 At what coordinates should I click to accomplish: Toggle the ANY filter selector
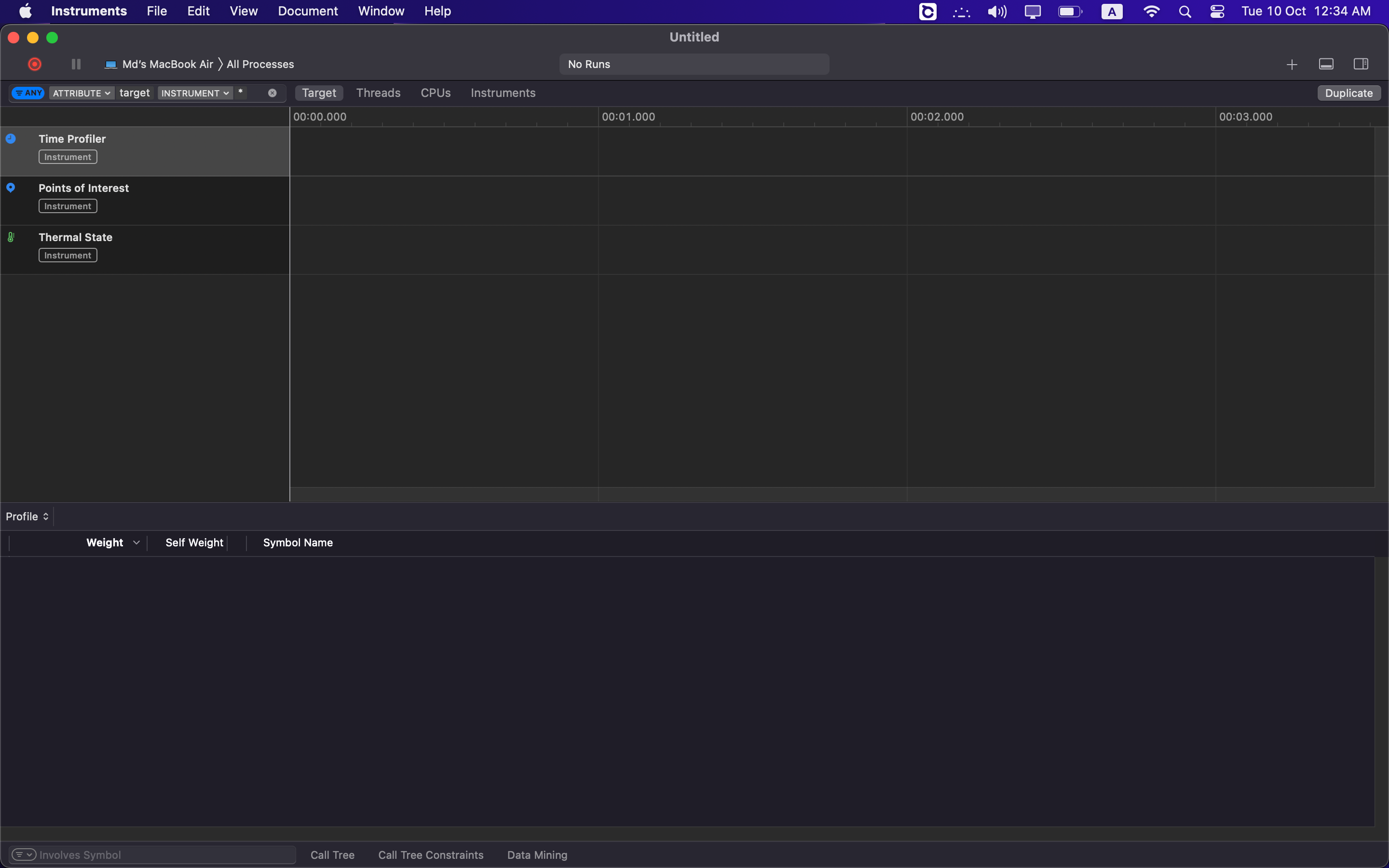click(27, 92)
